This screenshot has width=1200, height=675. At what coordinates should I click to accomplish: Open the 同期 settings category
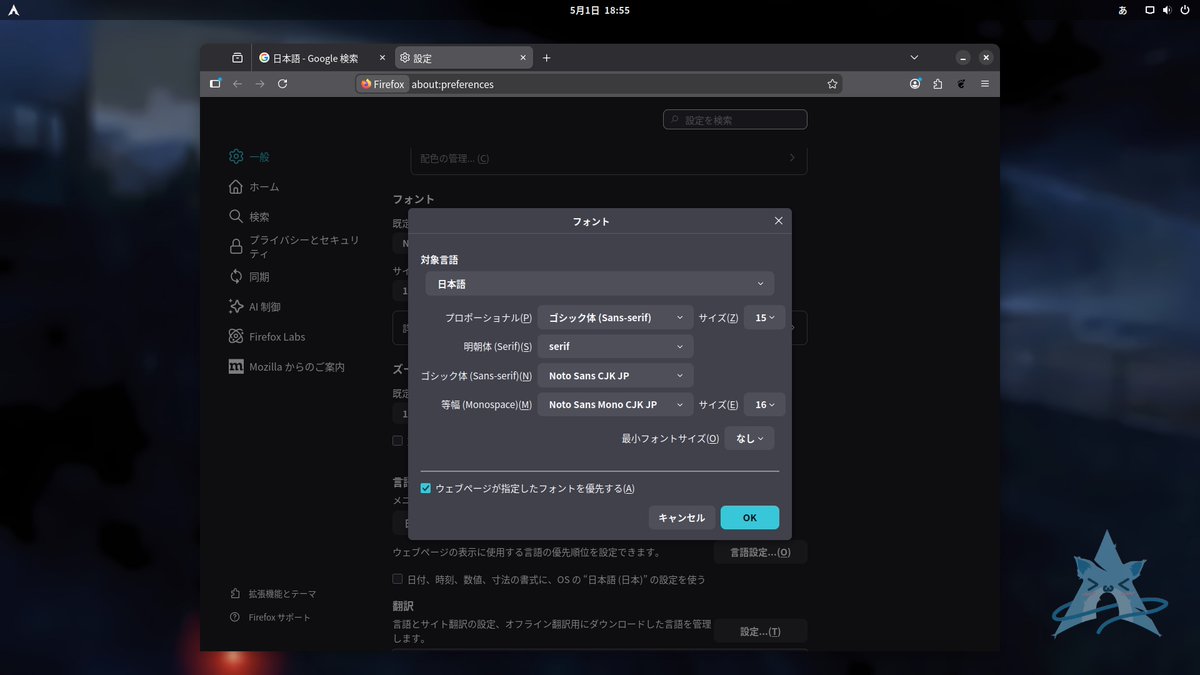(x=249, y=276)
